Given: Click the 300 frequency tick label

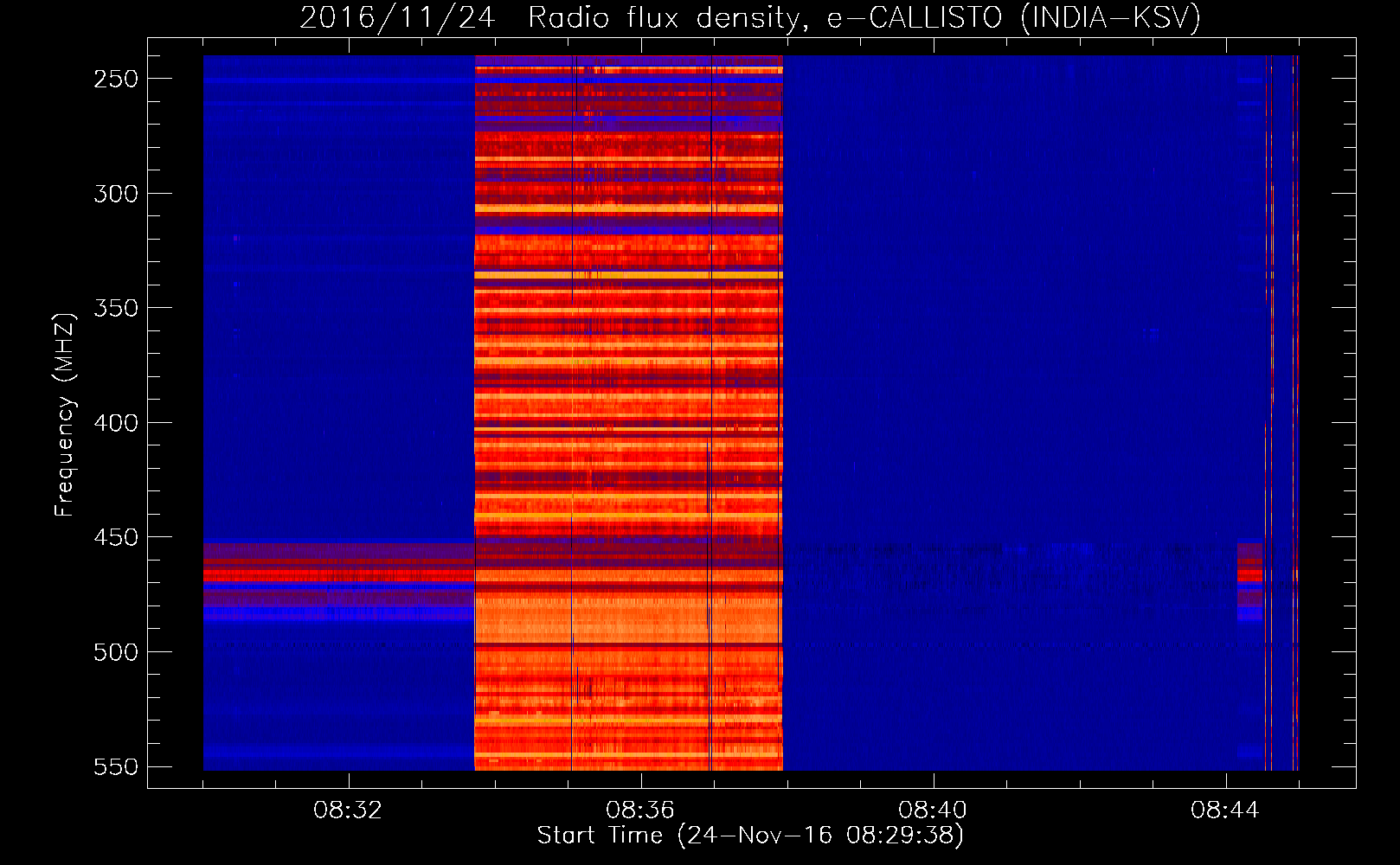Looking at the screenshot, I should tap(116, 194).
